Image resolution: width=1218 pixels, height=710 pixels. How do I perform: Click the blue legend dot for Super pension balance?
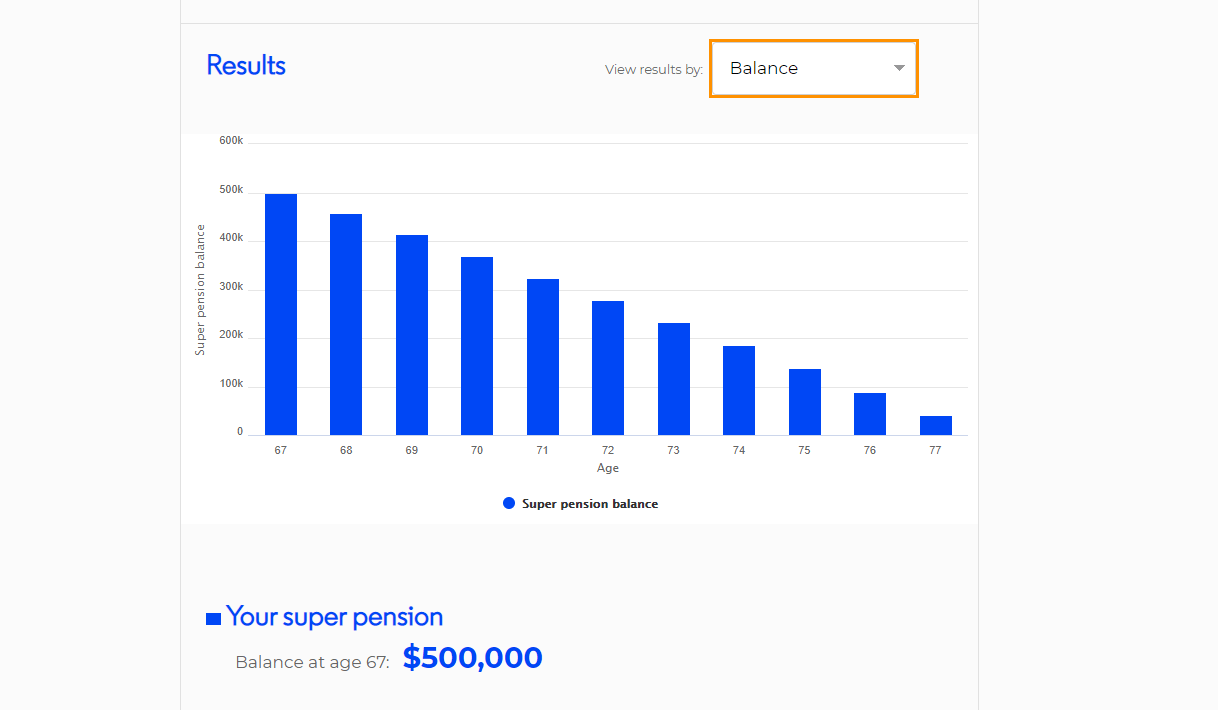[509, 504]
